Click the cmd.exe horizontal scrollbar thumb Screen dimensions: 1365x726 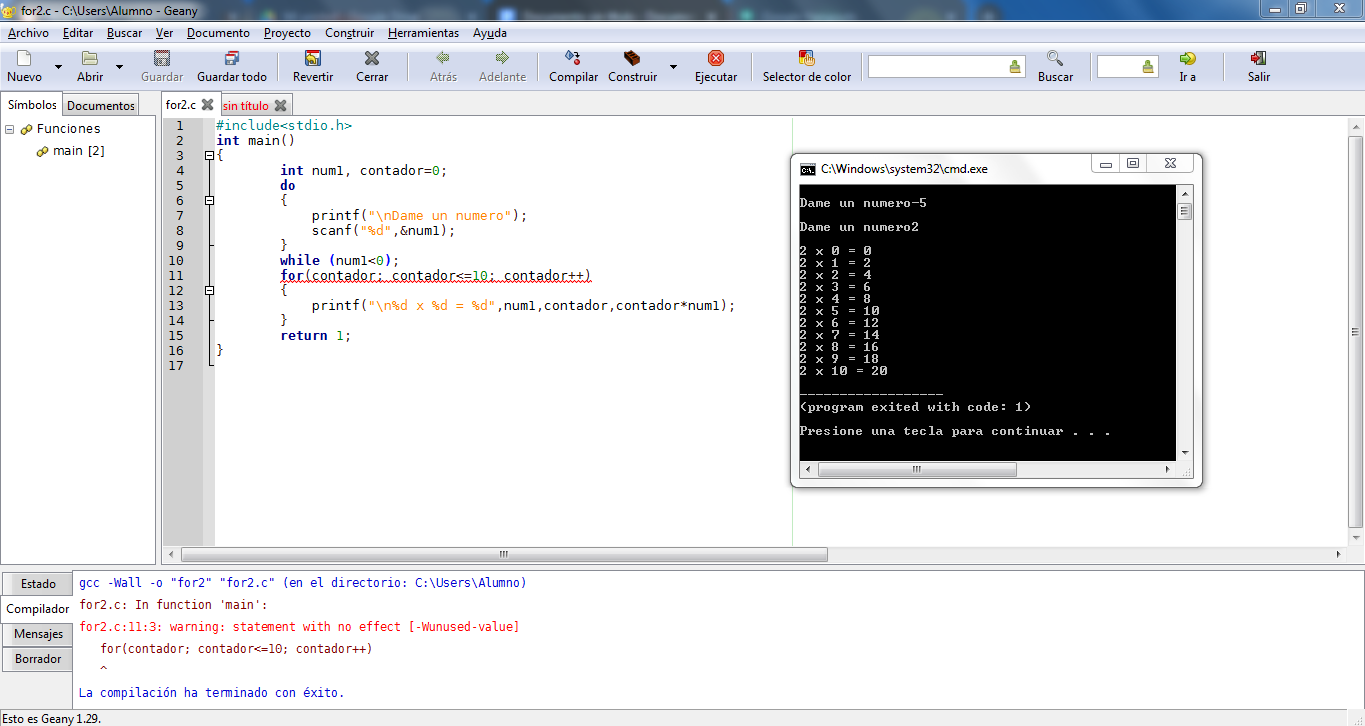(x=917, y=469)
